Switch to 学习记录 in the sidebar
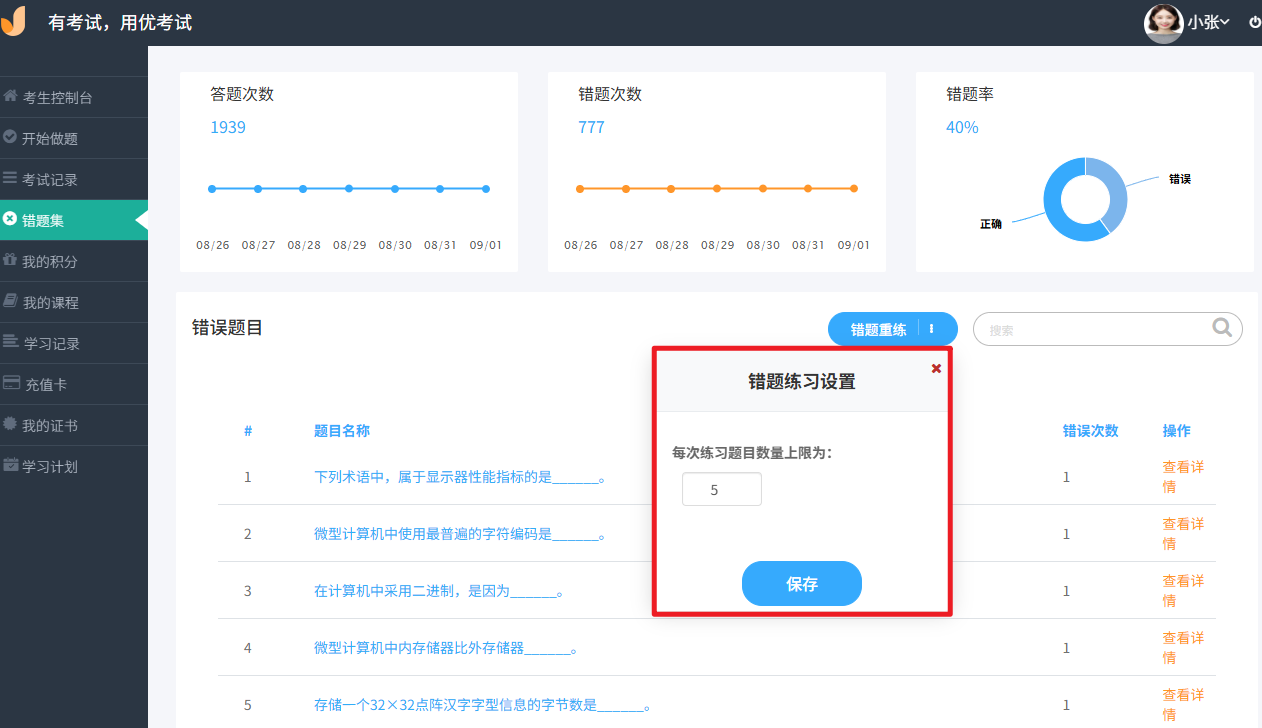 tap(11, 343)
